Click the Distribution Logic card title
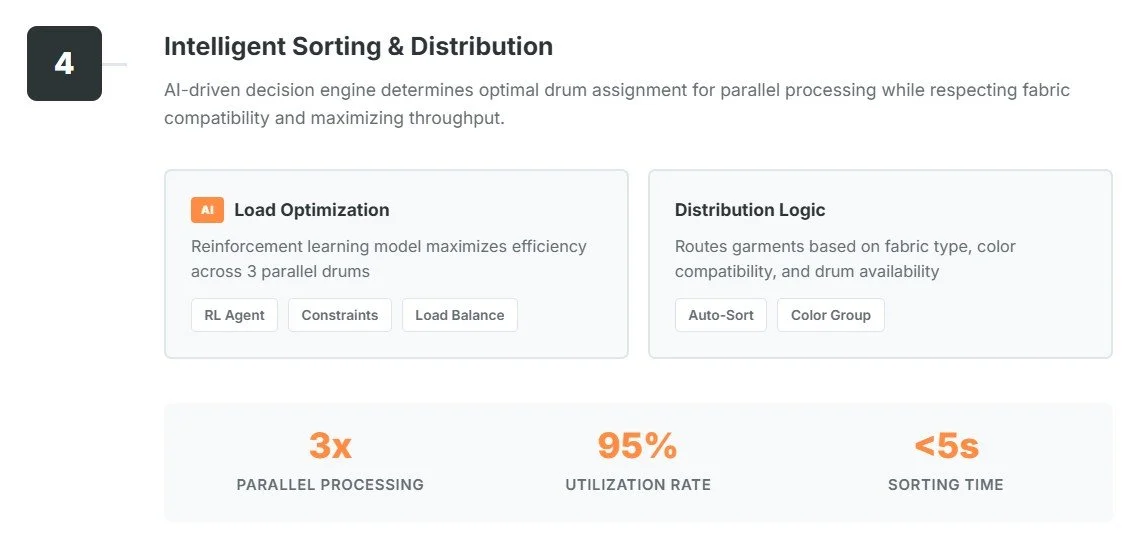1147x552 pixels. tap(750, 210)
